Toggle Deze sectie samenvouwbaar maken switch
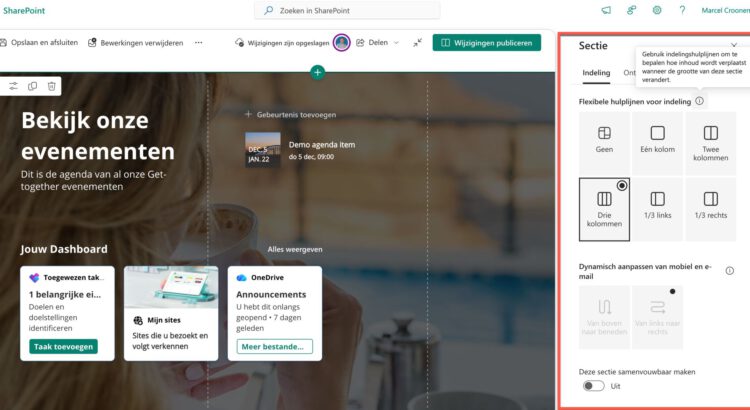750x410 pixels. coord(594,386)
